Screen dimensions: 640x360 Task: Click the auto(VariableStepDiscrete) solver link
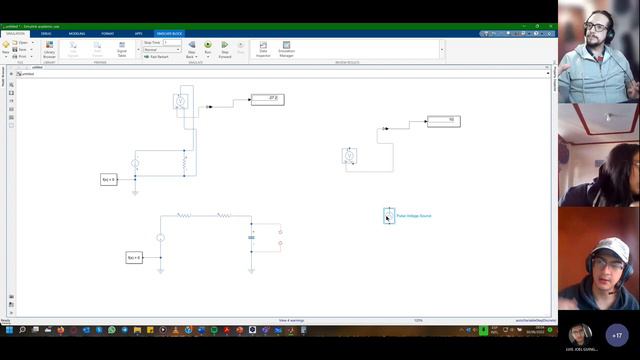[x=535, y=321]
